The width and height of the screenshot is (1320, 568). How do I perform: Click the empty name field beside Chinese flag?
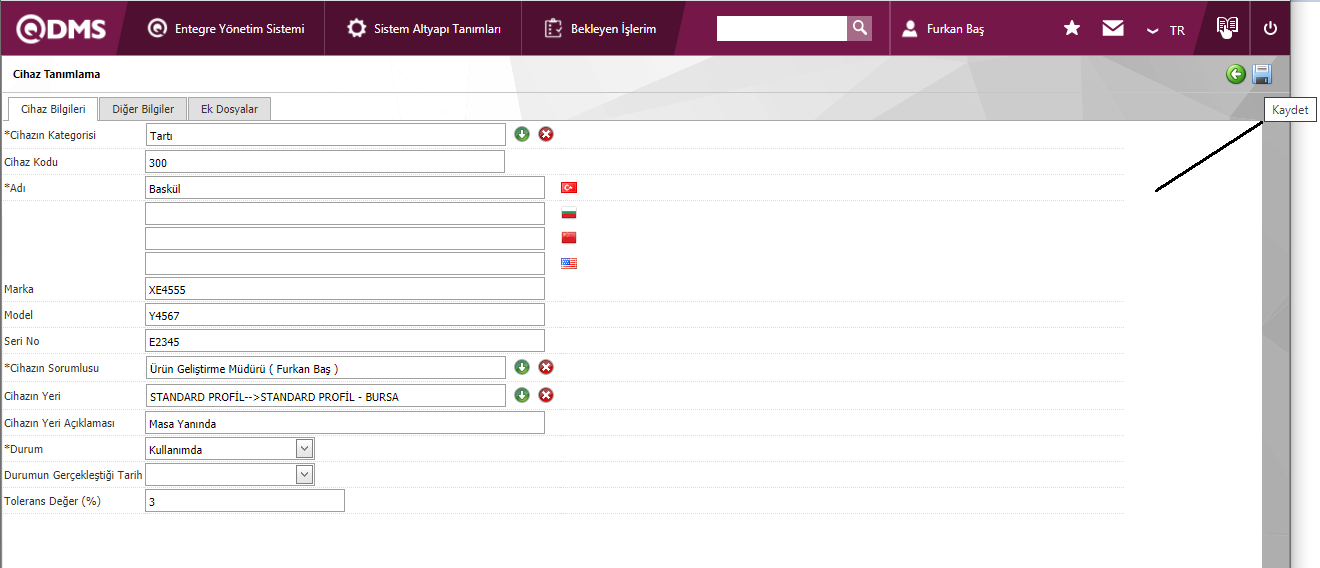click(345, 239)
